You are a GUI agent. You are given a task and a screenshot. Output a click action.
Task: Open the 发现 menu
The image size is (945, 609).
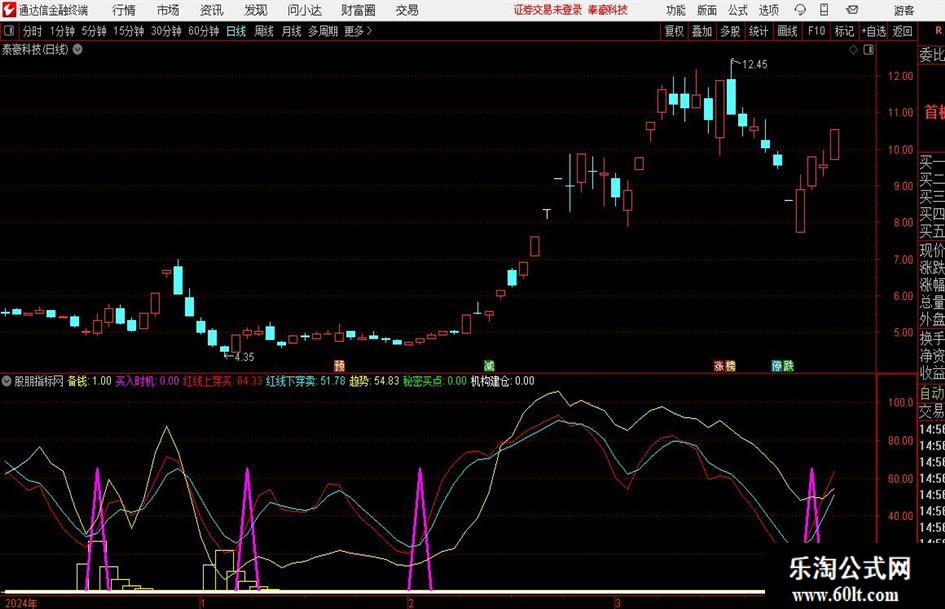[x=256, y=10]
